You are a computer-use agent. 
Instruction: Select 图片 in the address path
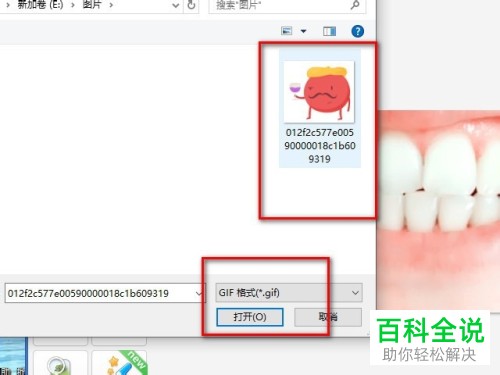point(92,5)
